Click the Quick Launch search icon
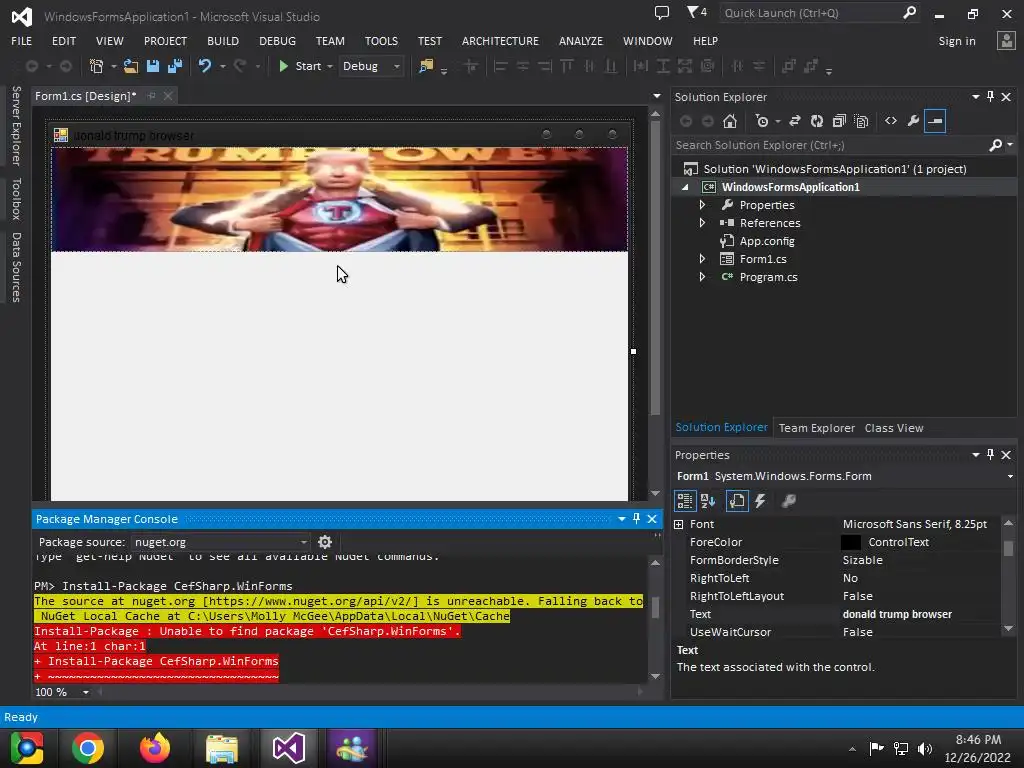This screenshot has width=1024, height=768. pos(909,12)
